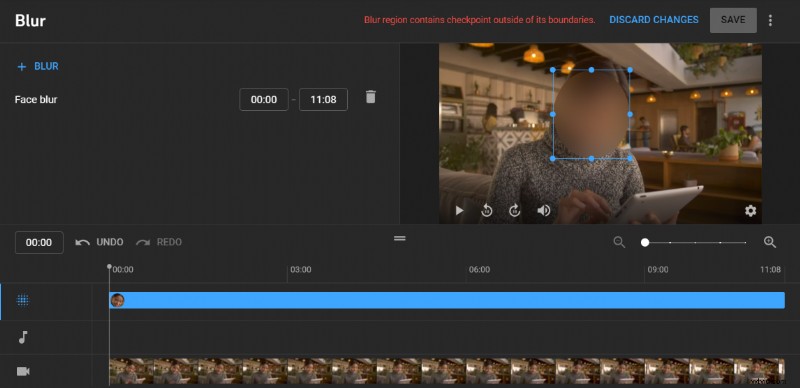
Task: Delete the Face blur entry
Action: point(371,97)
